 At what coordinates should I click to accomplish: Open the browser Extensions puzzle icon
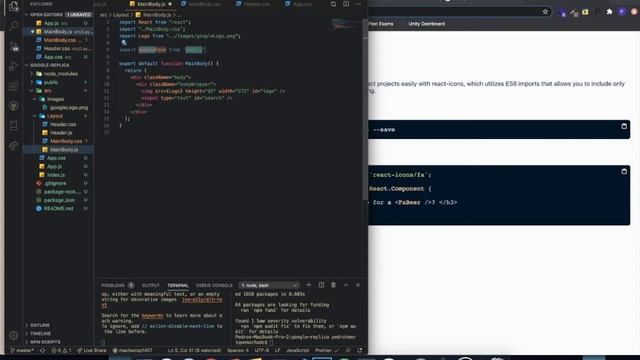609,12
